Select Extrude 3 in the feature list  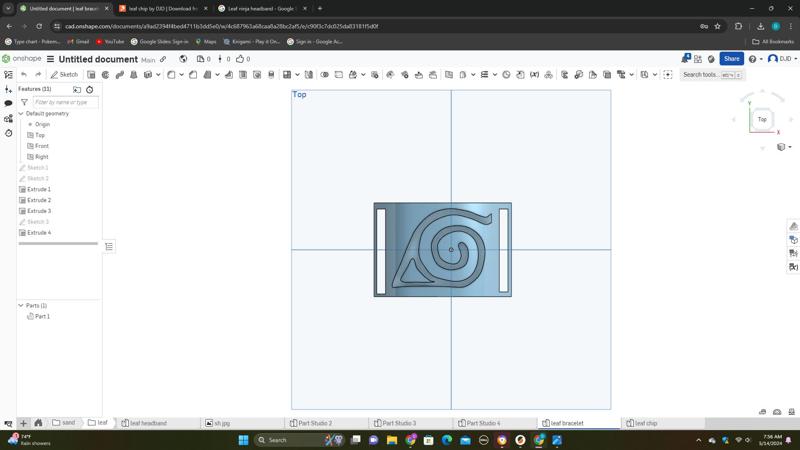(x=39, y=211)
